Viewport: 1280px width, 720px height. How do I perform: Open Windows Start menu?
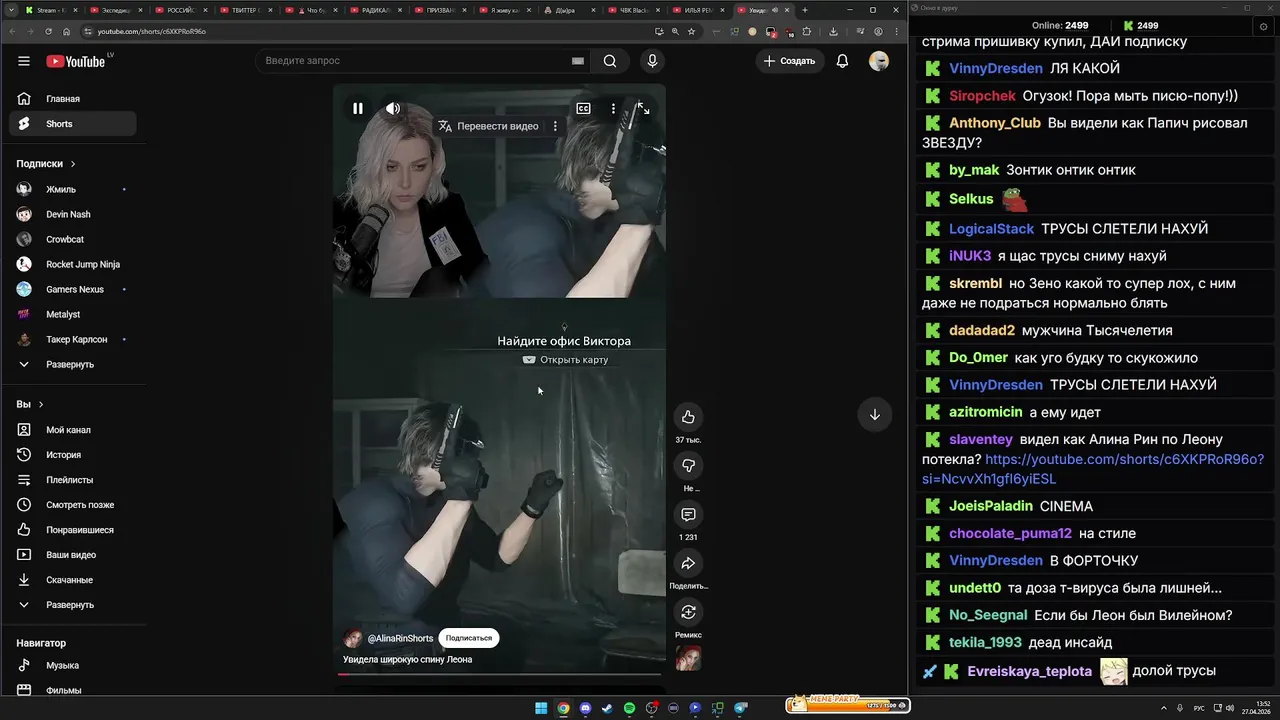(x=541, y=708)
